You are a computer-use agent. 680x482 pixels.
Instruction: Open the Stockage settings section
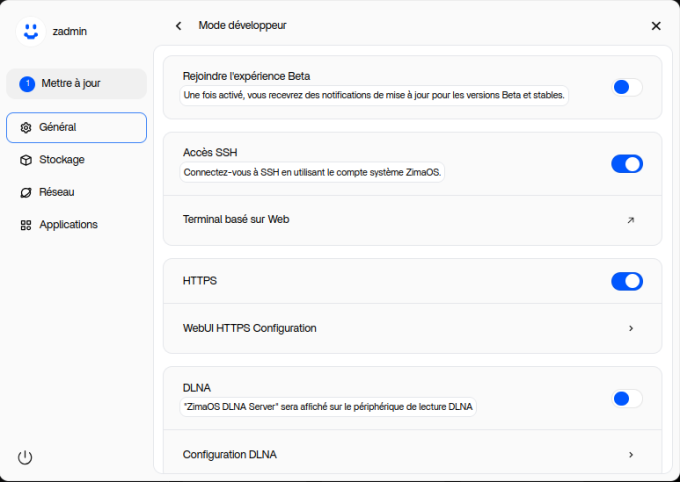(62, 160)
